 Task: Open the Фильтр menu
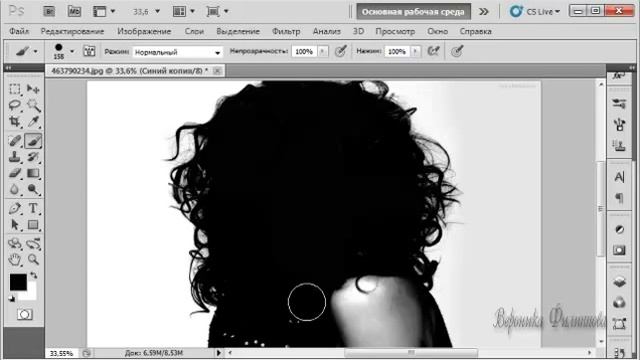point(286,31)
